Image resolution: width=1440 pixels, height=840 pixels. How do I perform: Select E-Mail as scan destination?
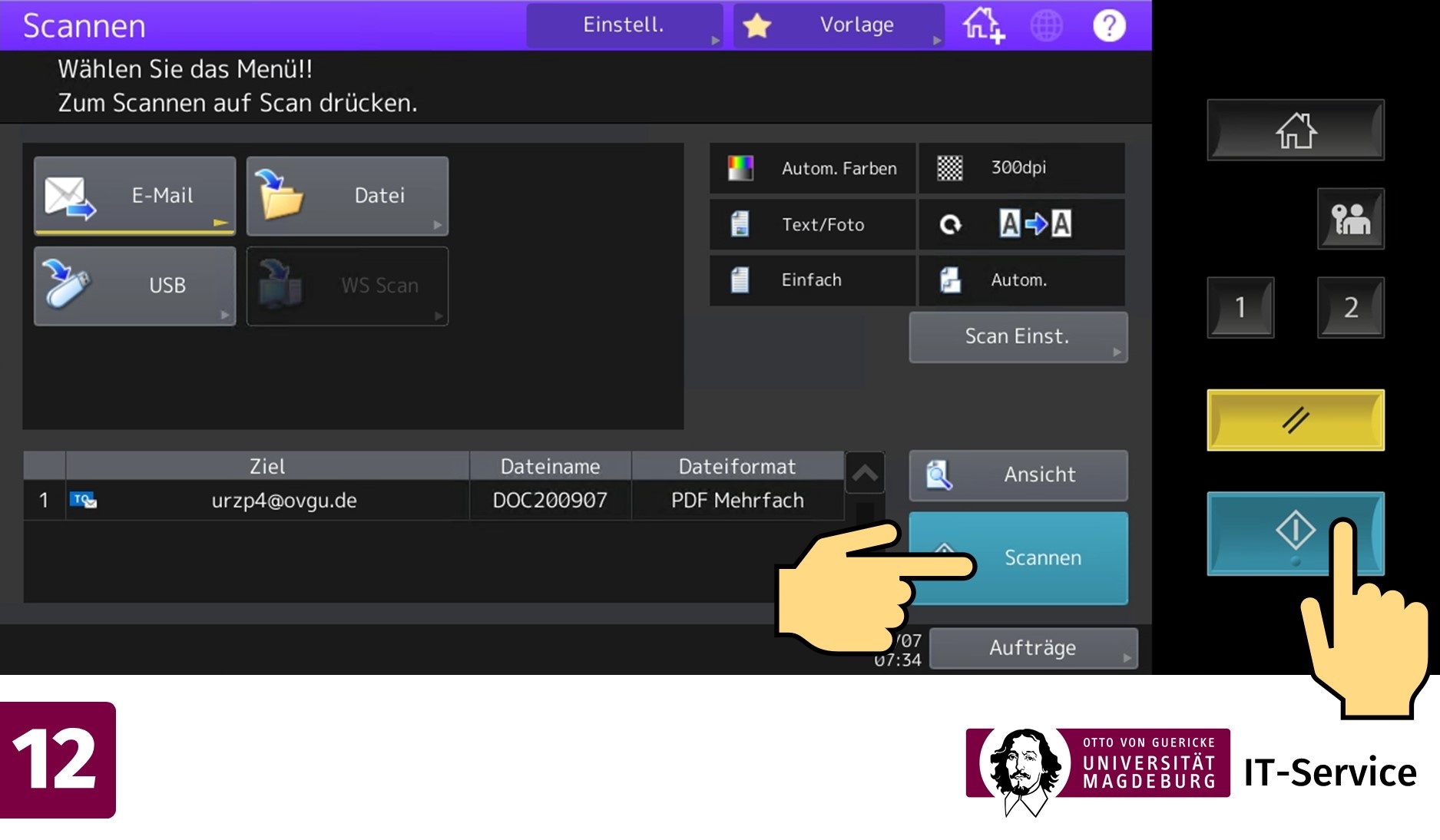135,196
